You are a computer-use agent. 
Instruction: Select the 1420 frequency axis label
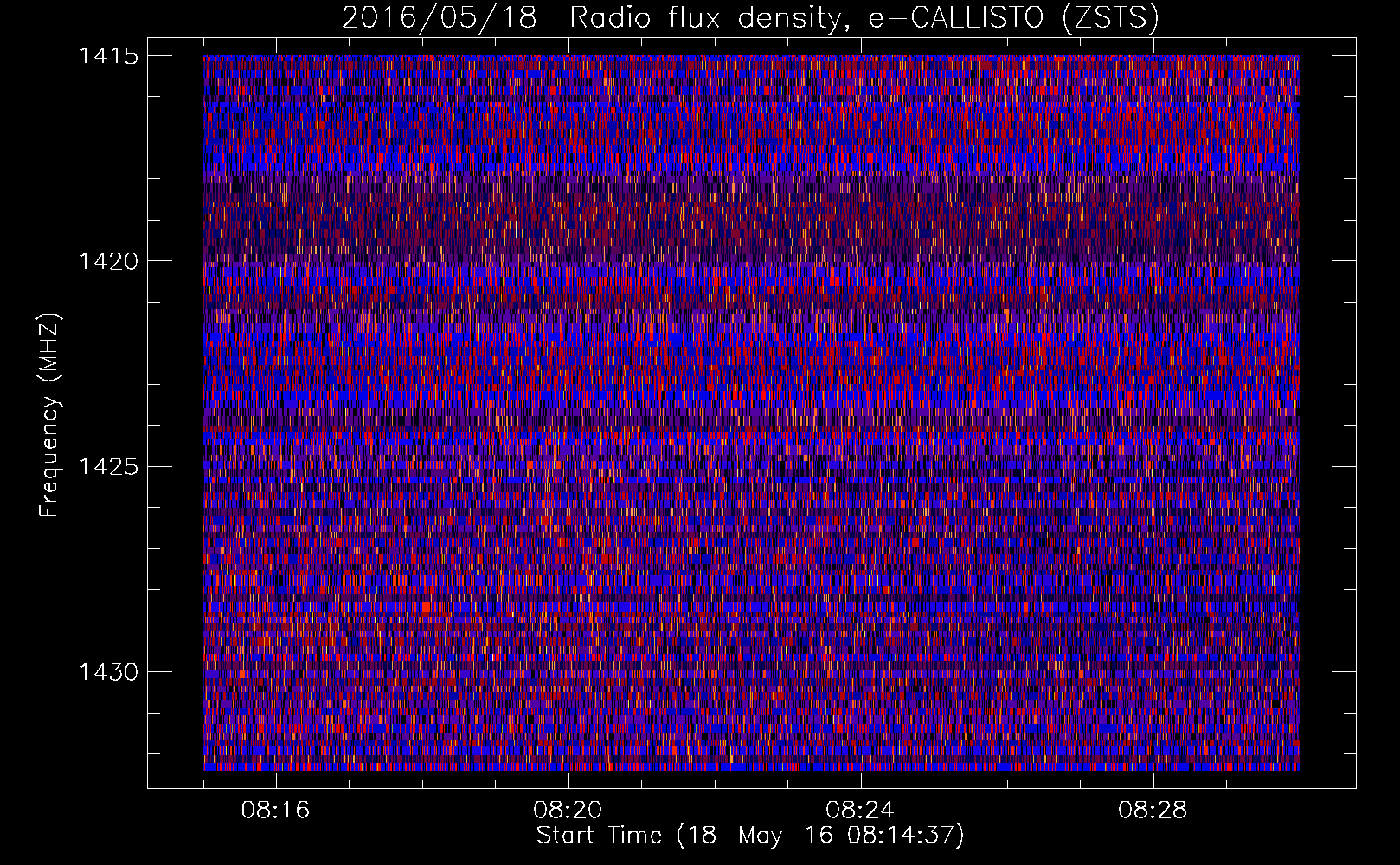(x=108, y=261)
